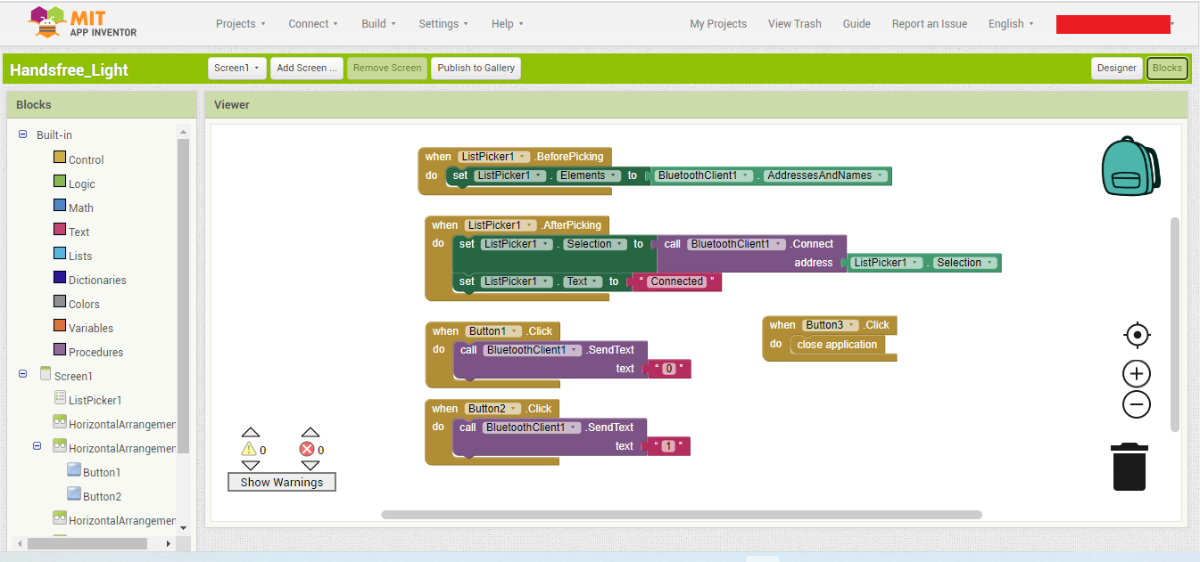
Task: Open Button3 dropdown in Click event block
Action: coord(831,325)
